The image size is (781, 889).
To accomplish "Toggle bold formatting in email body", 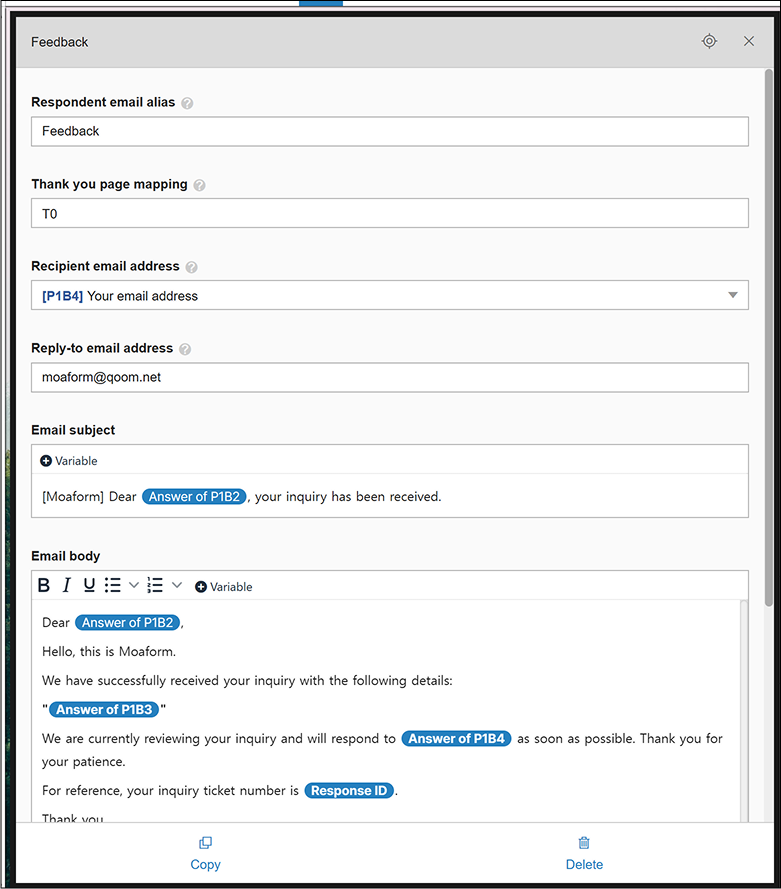I will (44, 585).
